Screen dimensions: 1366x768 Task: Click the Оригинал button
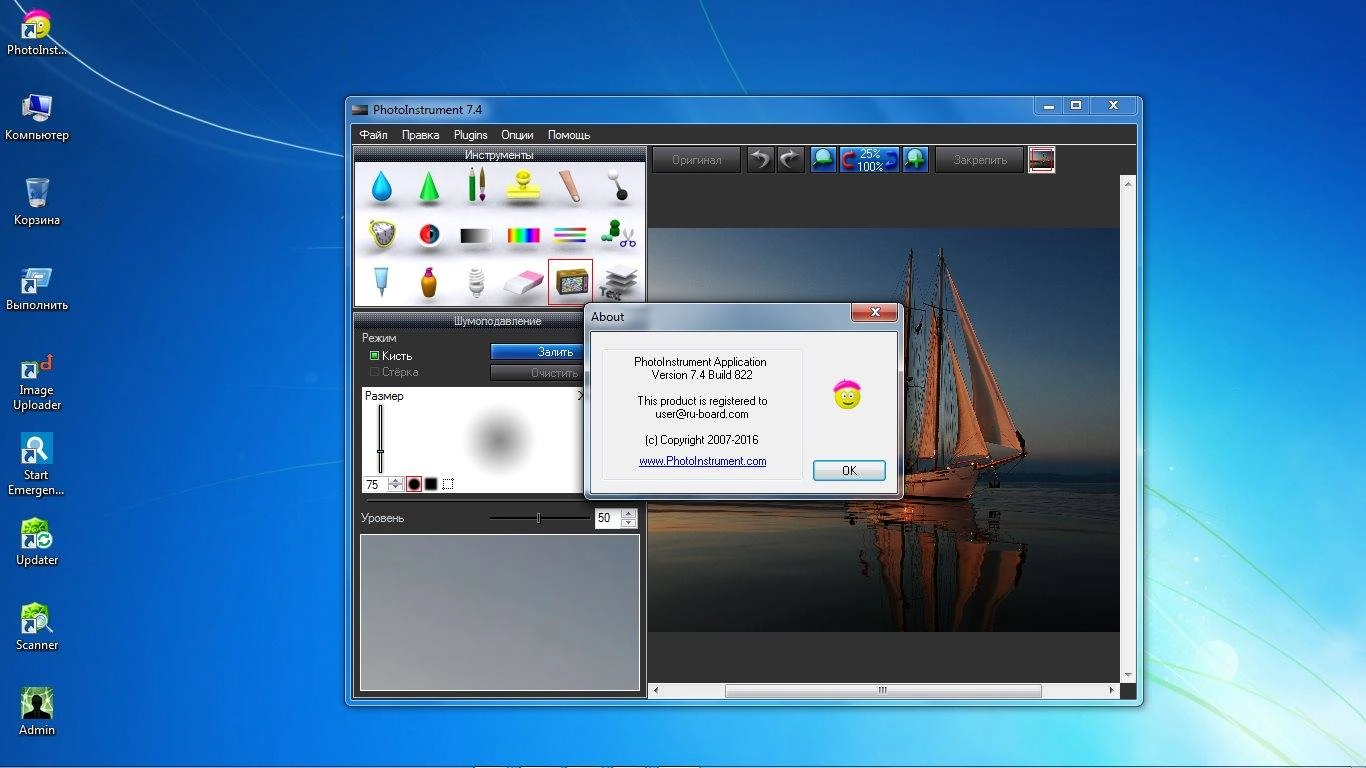(x=697, y=160)
